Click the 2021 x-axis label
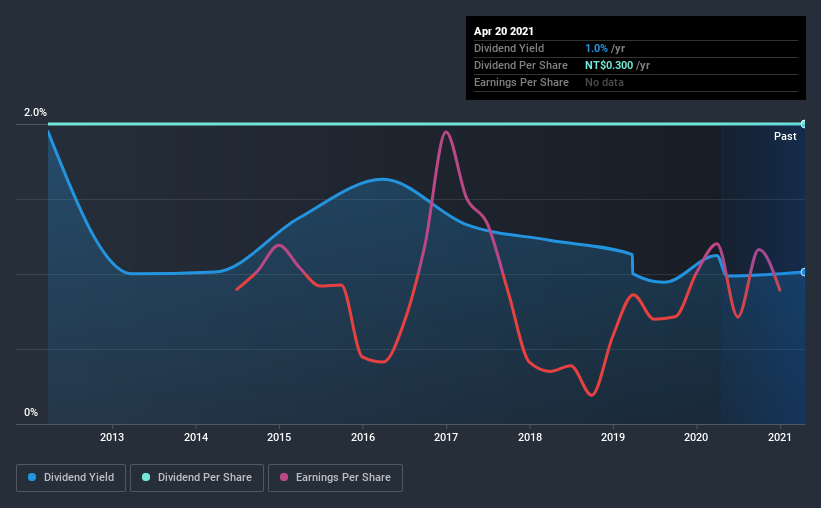Image resolution: width=821 pixels, height=508 pixels. click(780, 437)
